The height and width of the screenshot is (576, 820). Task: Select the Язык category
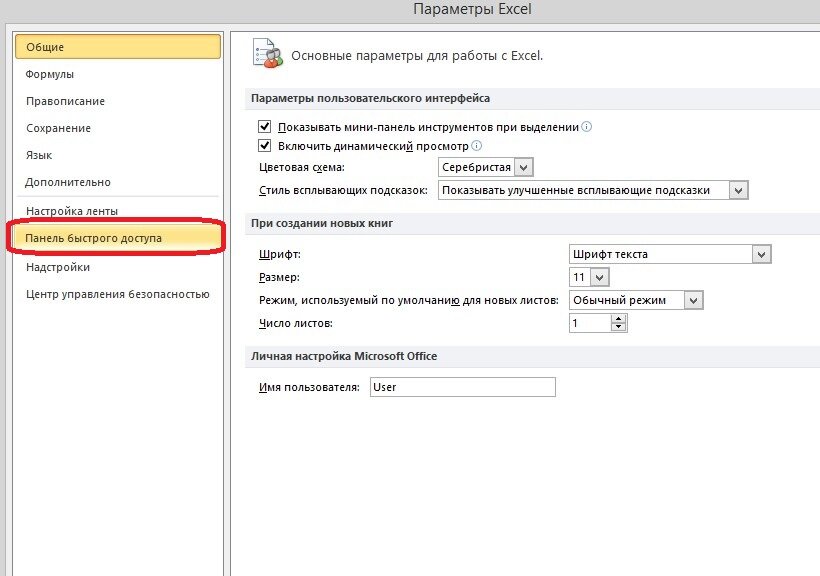(x=39, y=155)
